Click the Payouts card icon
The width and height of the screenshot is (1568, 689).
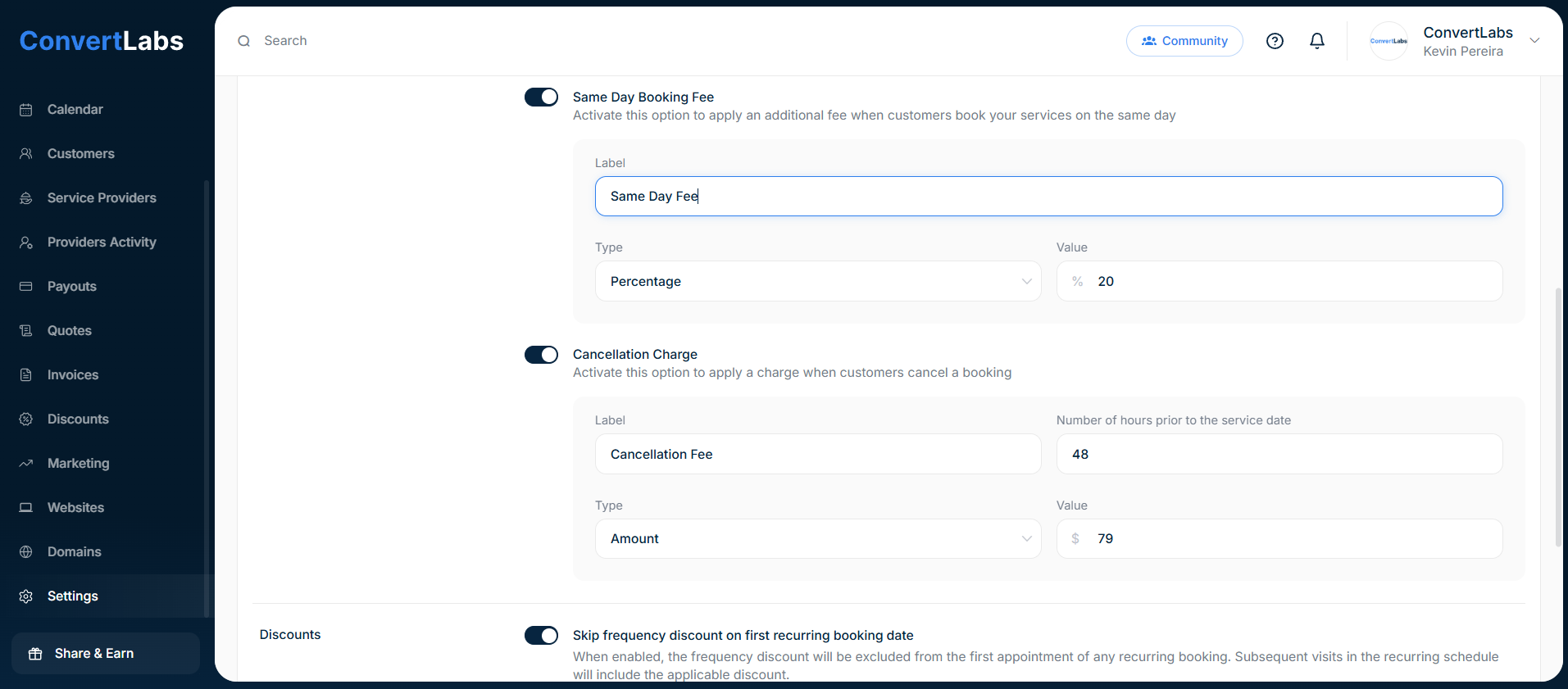click(x=26, y=287)
